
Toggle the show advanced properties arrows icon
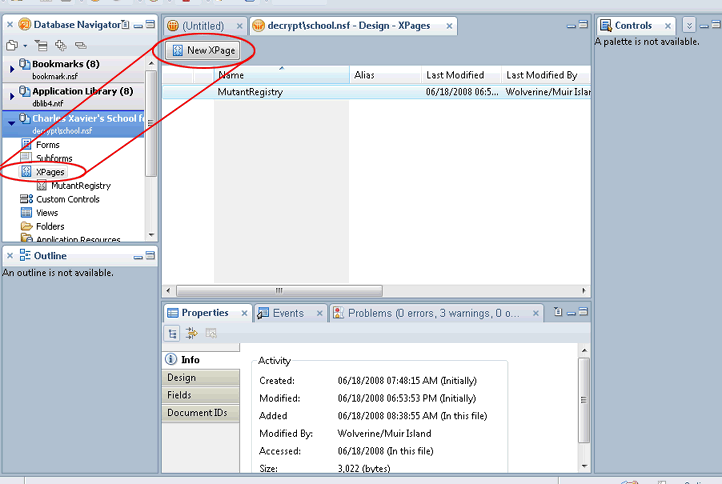coord(192,333)
